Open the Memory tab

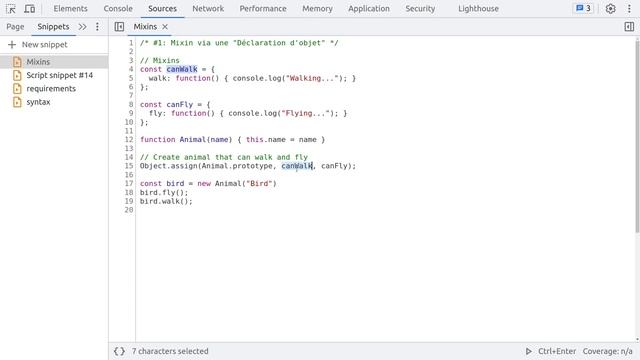[317, 9]
